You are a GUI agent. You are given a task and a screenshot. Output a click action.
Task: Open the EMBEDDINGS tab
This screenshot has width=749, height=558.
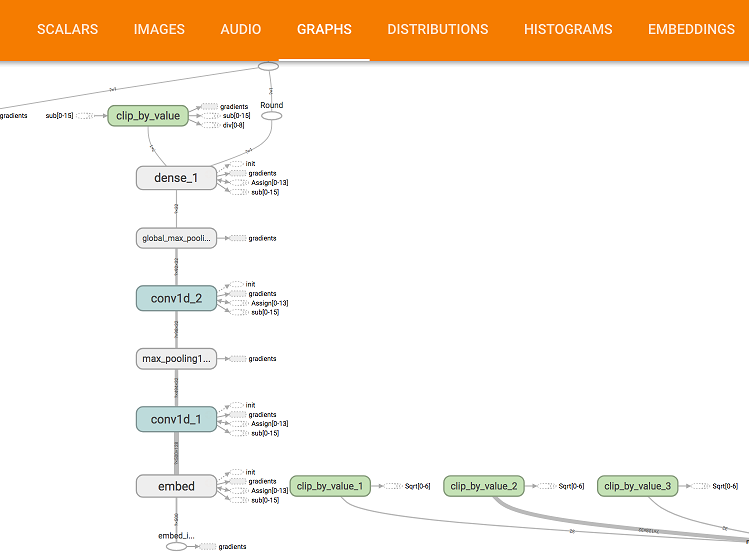point(691,29)
